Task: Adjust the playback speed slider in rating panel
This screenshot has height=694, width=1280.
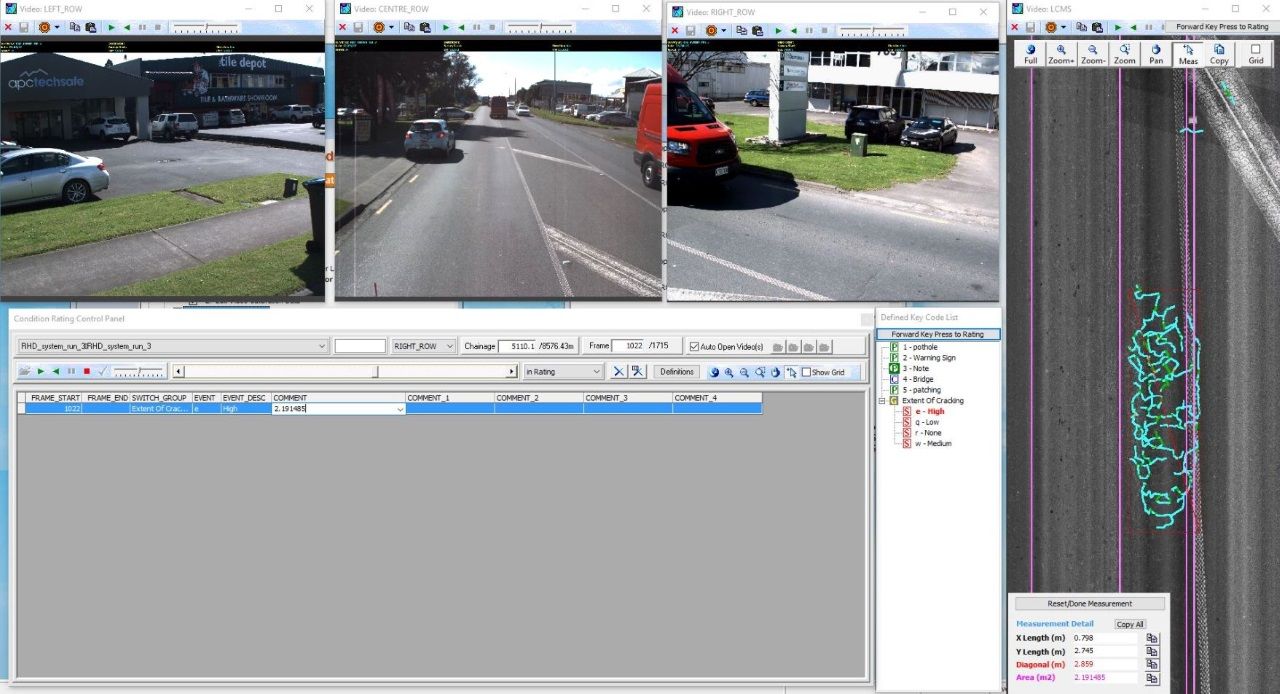Action: 139,371
